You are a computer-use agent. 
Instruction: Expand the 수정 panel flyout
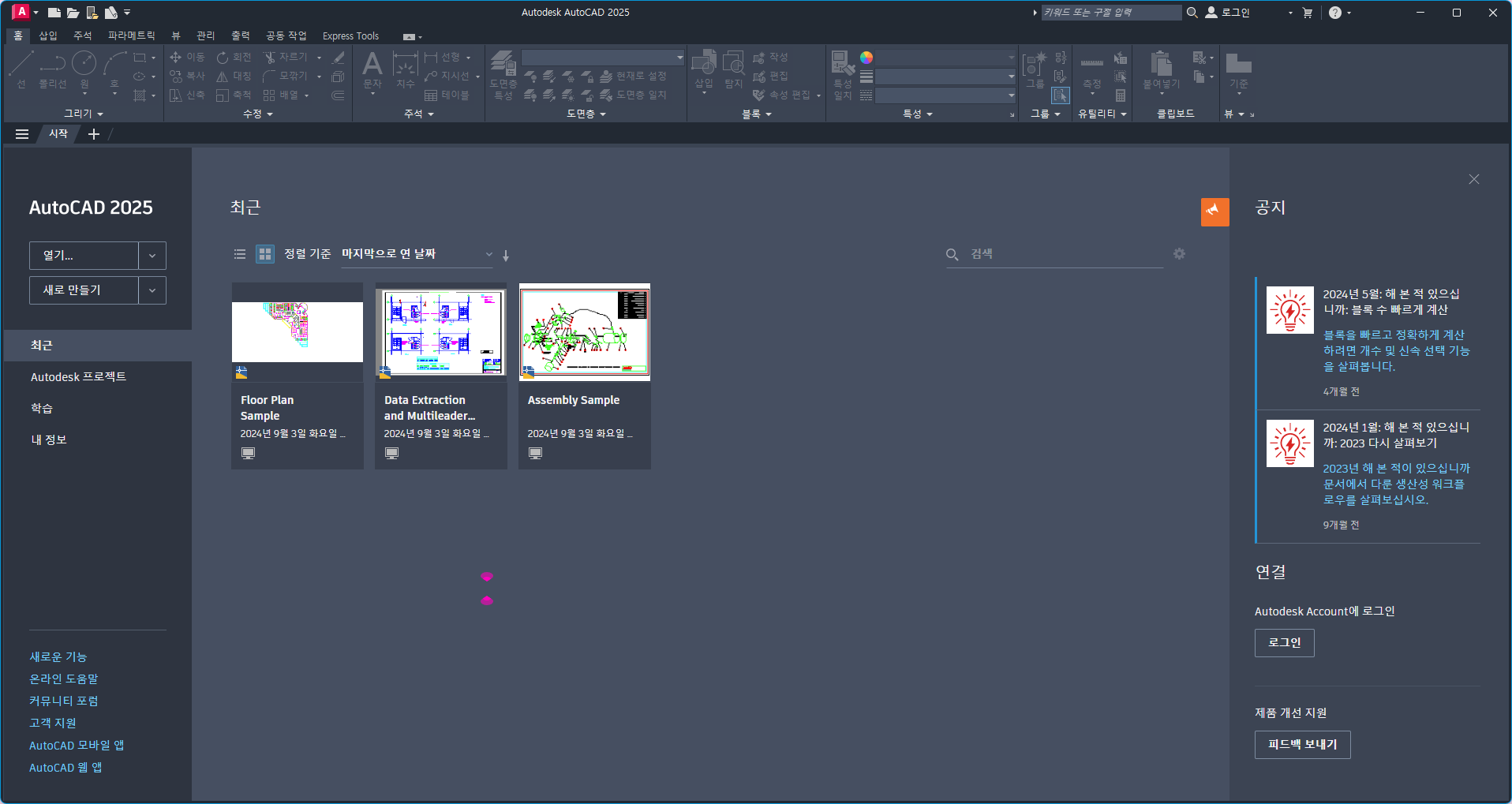click(x=258, y=114)
